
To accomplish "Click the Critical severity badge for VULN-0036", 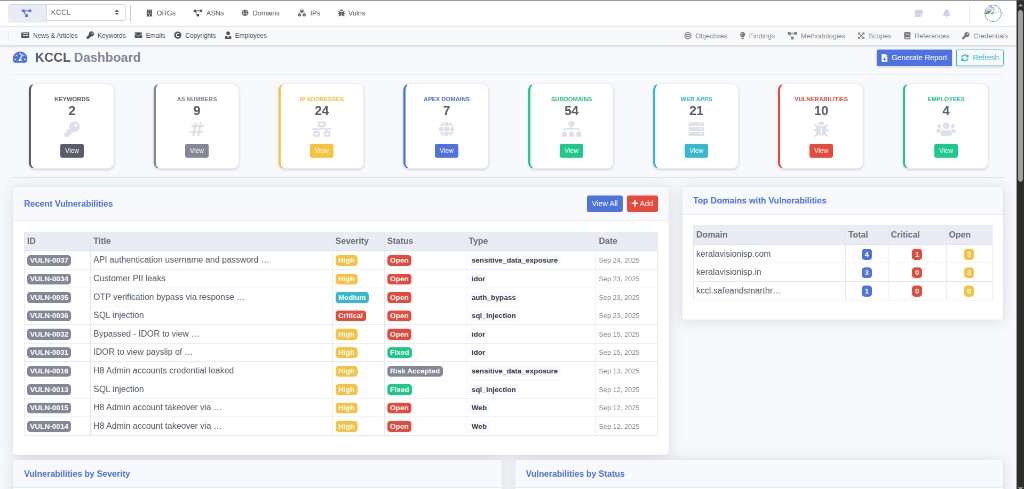I will 350,315.
